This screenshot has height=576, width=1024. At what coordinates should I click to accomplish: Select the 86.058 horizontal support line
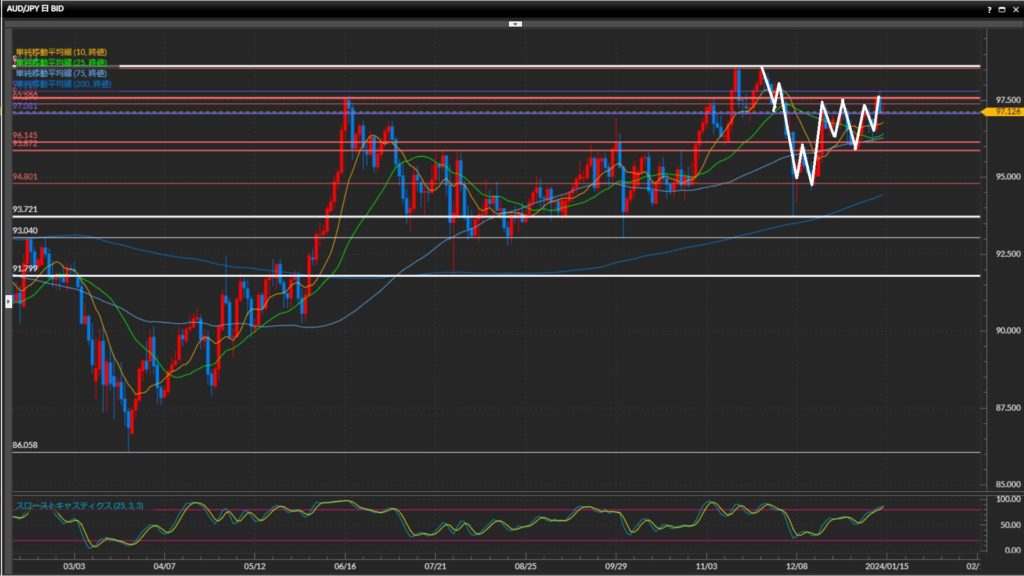(500, 452)
